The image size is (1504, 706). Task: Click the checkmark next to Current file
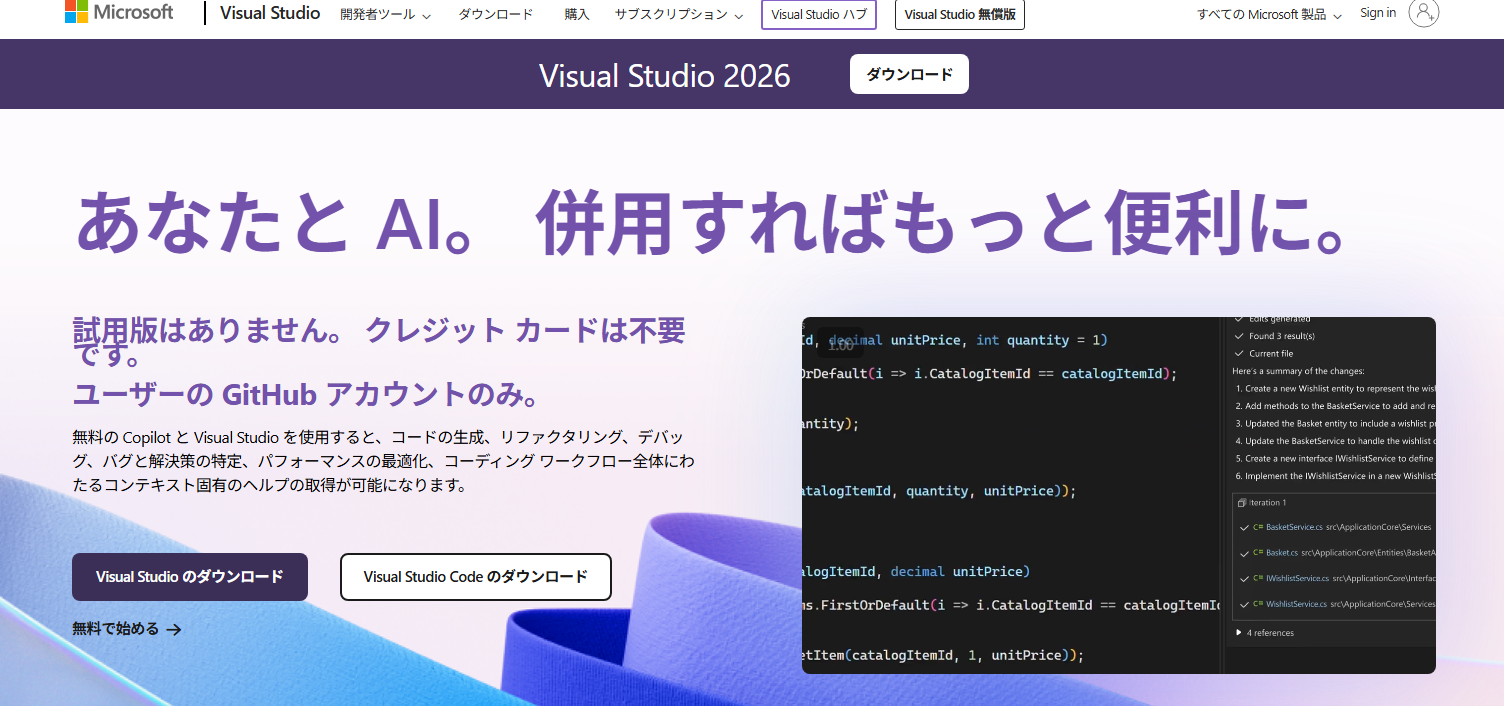point(1240,354)
